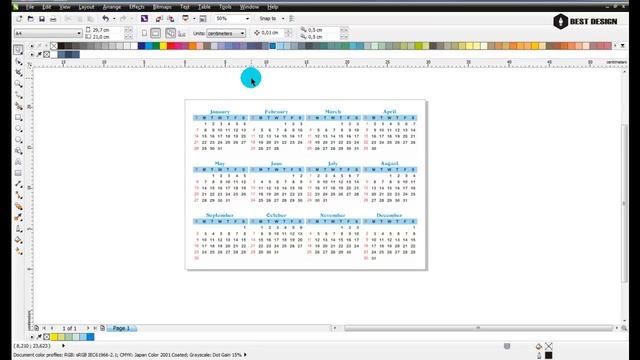Open the Bitmaps menu
The width and height of the screenshot is (640, 360).
(x=162, y=7)
